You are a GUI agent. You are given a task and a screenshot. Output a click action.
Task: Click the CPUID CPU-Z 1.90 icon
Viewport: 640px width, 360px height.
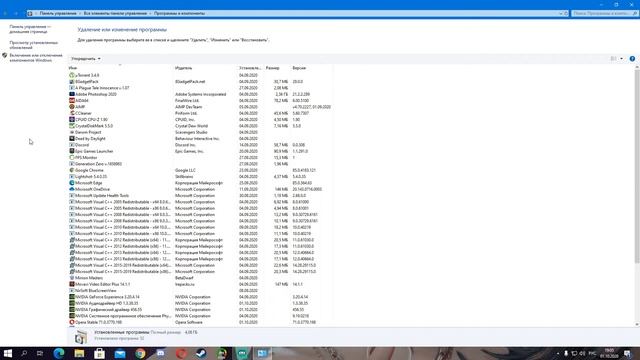click(x=72, y=120)
